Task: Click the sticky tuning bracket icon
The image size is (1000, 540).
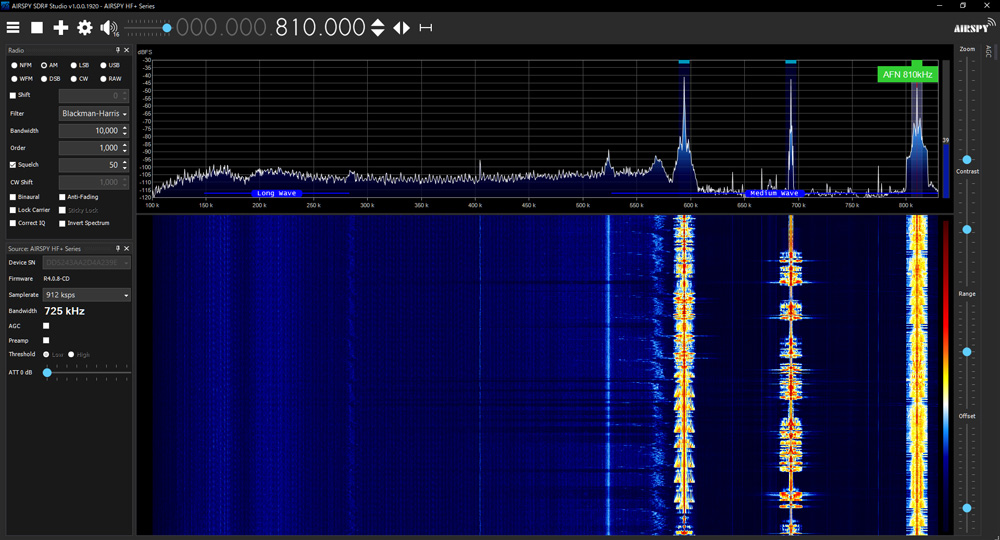Action: (x=425, y=27)
